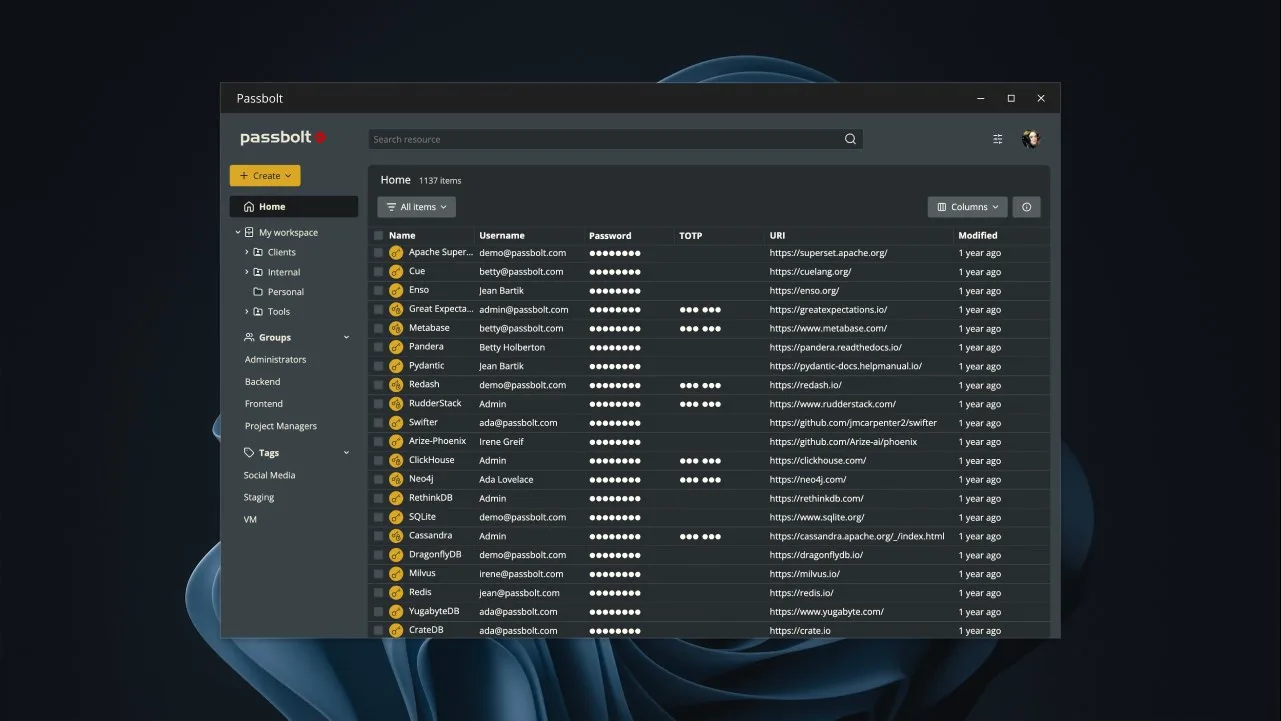
Task: Click the key icon for Cassandra
Action: [x=396, y=536]
